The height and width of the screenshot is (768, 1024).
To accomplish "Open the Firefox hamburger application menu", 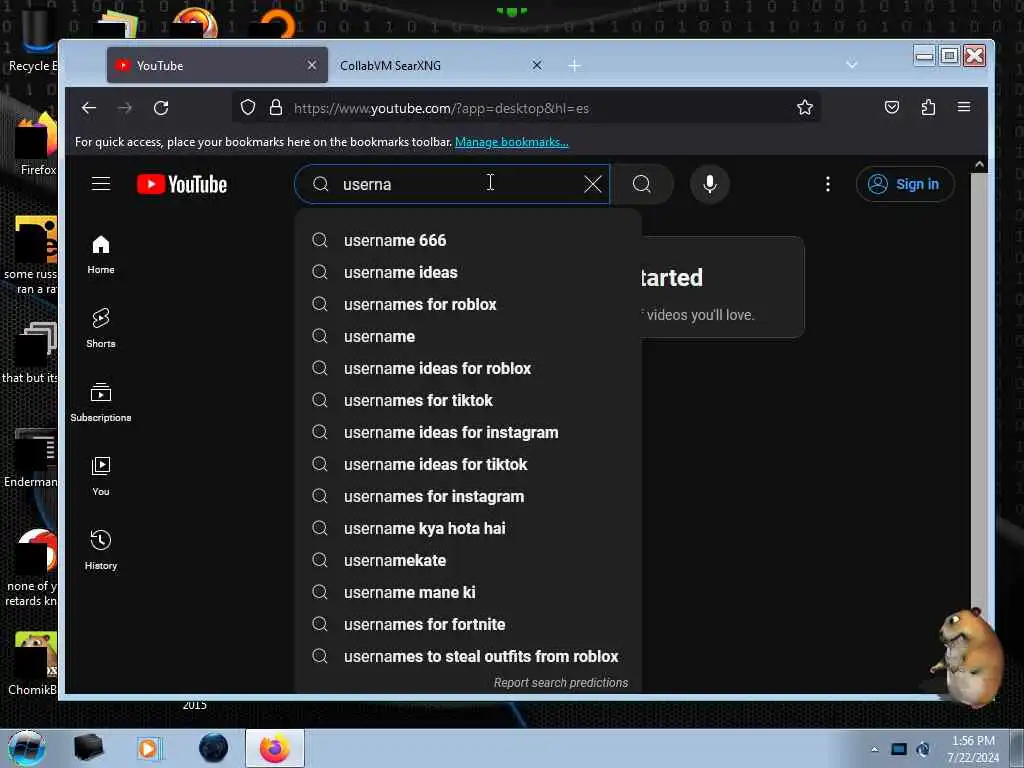I will [964, 107].
